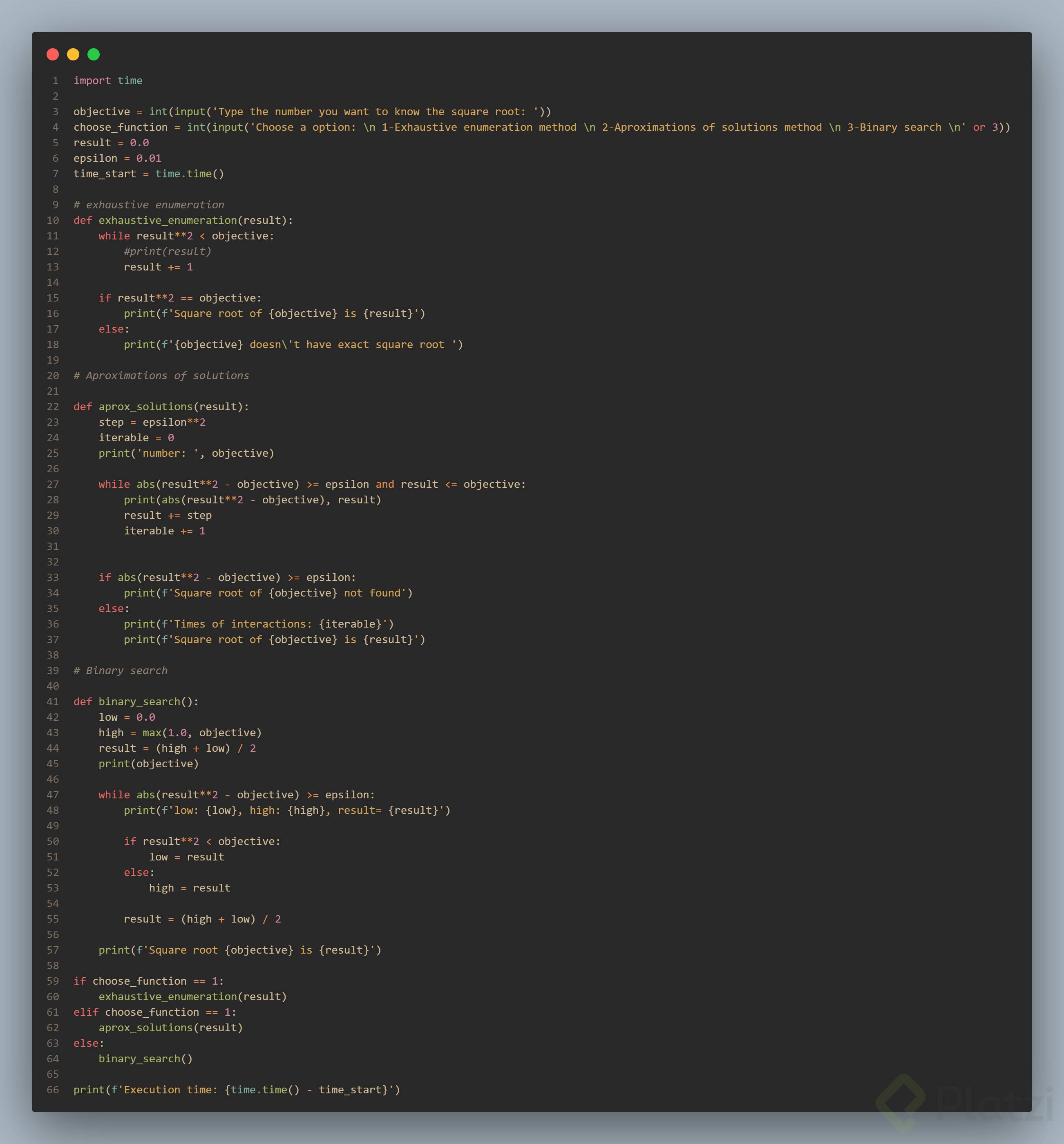Click "doesn\'t have exact square root" line
This screenshot has height=1144, width=1064.
point(293,345)
